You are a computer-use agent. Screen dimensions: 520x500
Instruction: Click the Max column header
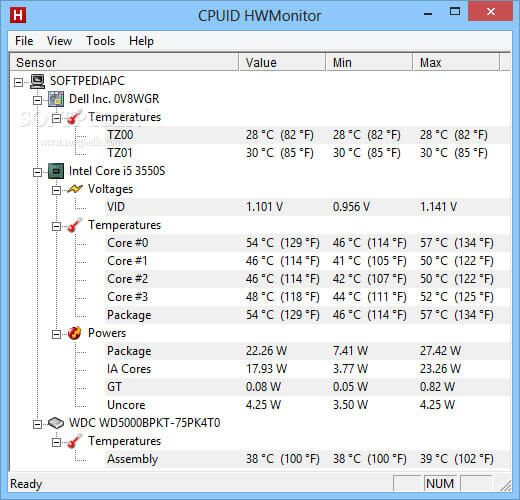tap(456, 62)
